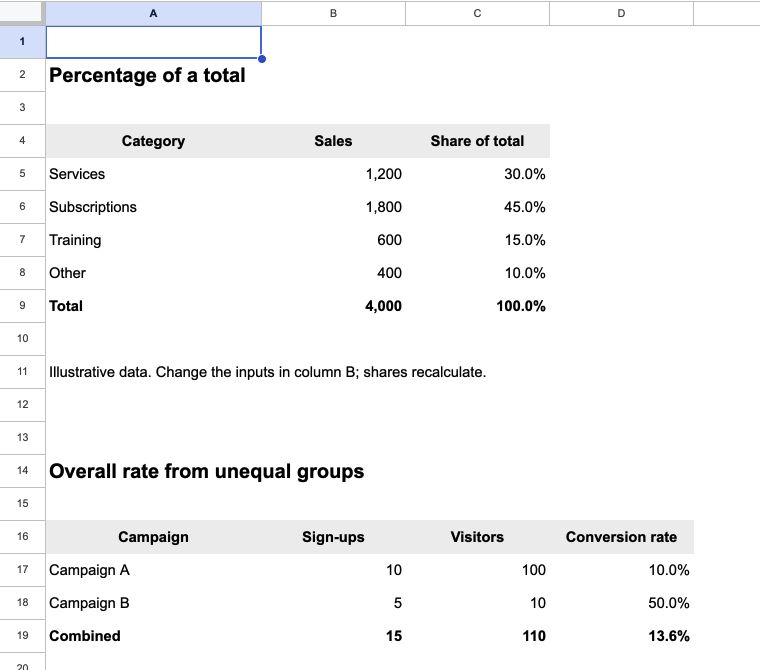Click the 'Percentage of a total' heading cell
The image size is (760, 670).
click(x=154, y=75)
